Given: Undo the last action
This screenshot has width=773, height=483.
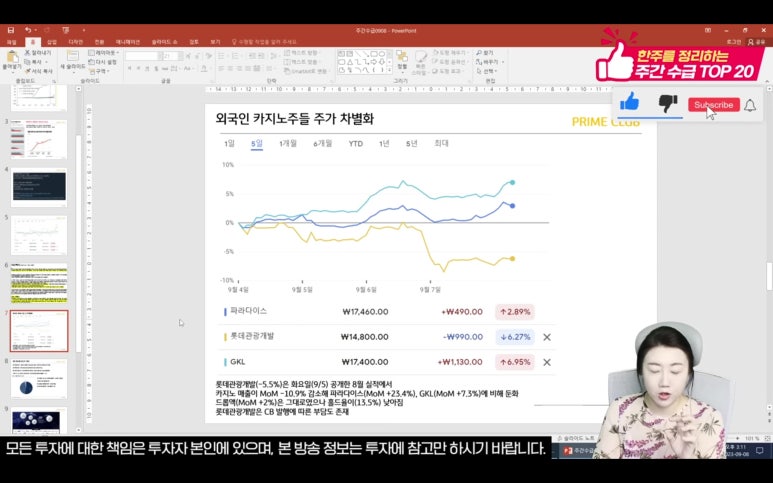Looking at the screenshot, I should pyautogui.click(x=28, y=31).
